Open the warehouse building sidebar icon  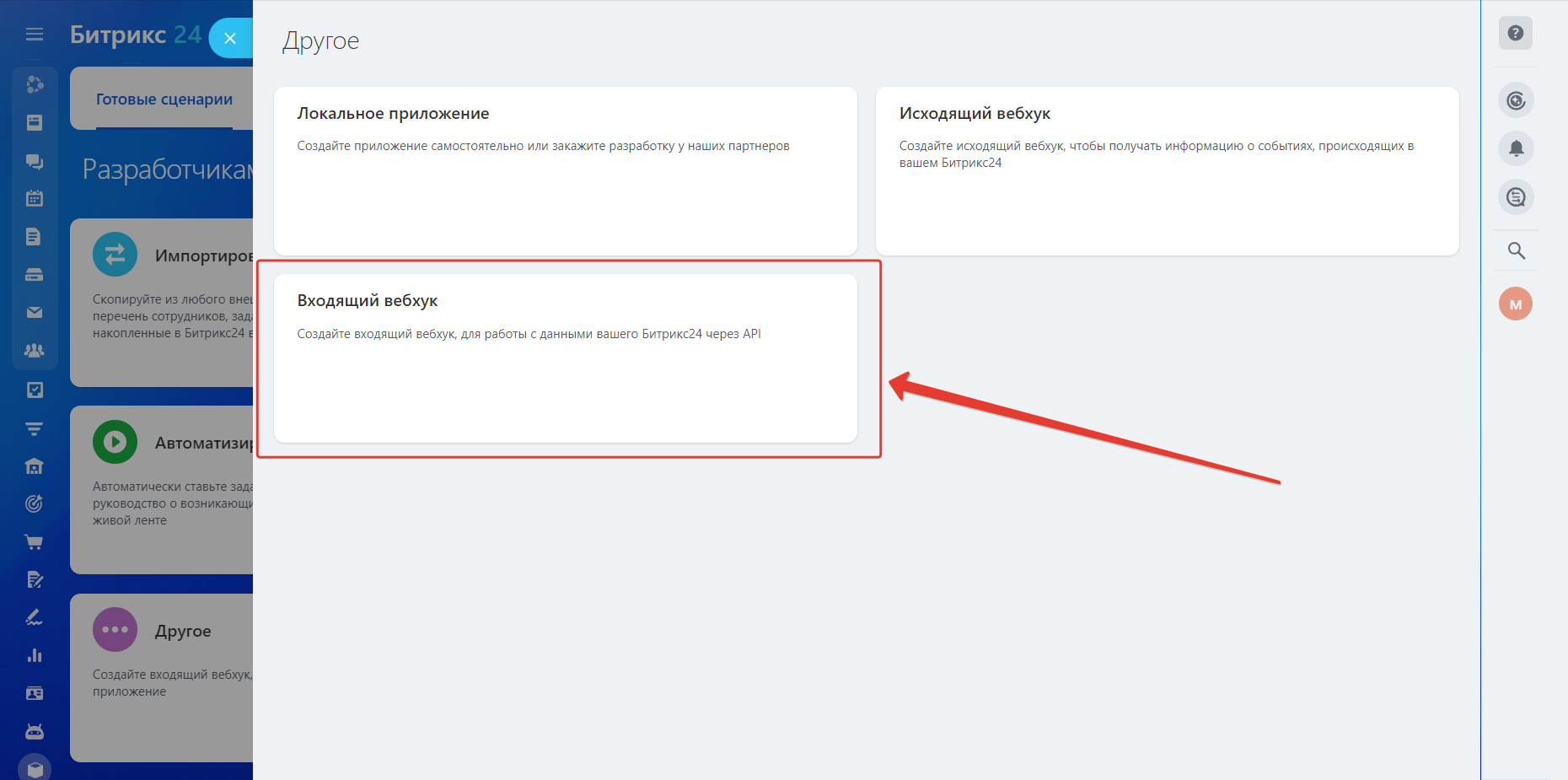[35, 466]
